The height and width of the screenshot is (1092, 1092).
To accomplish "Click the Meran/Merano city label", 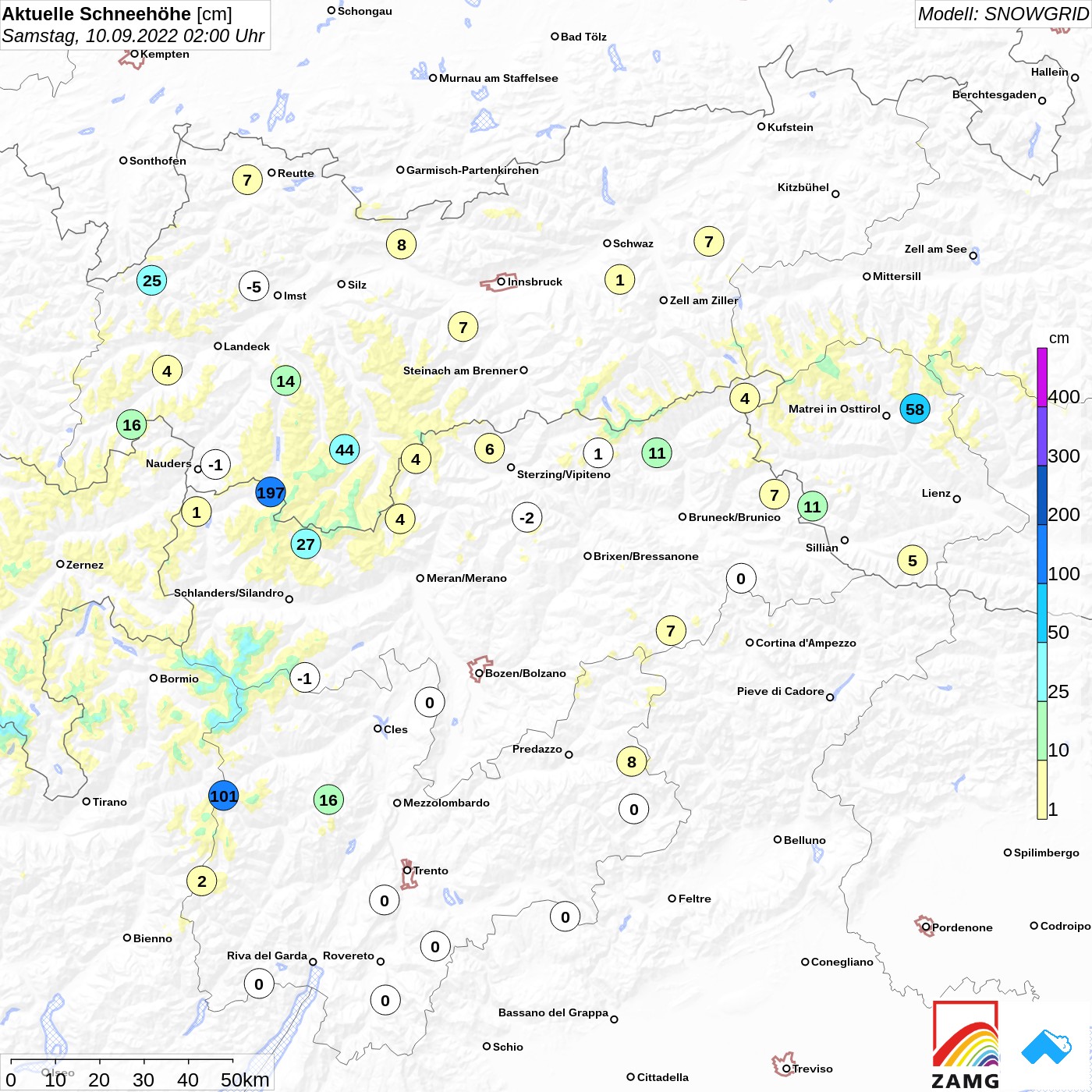I will 466,578.
